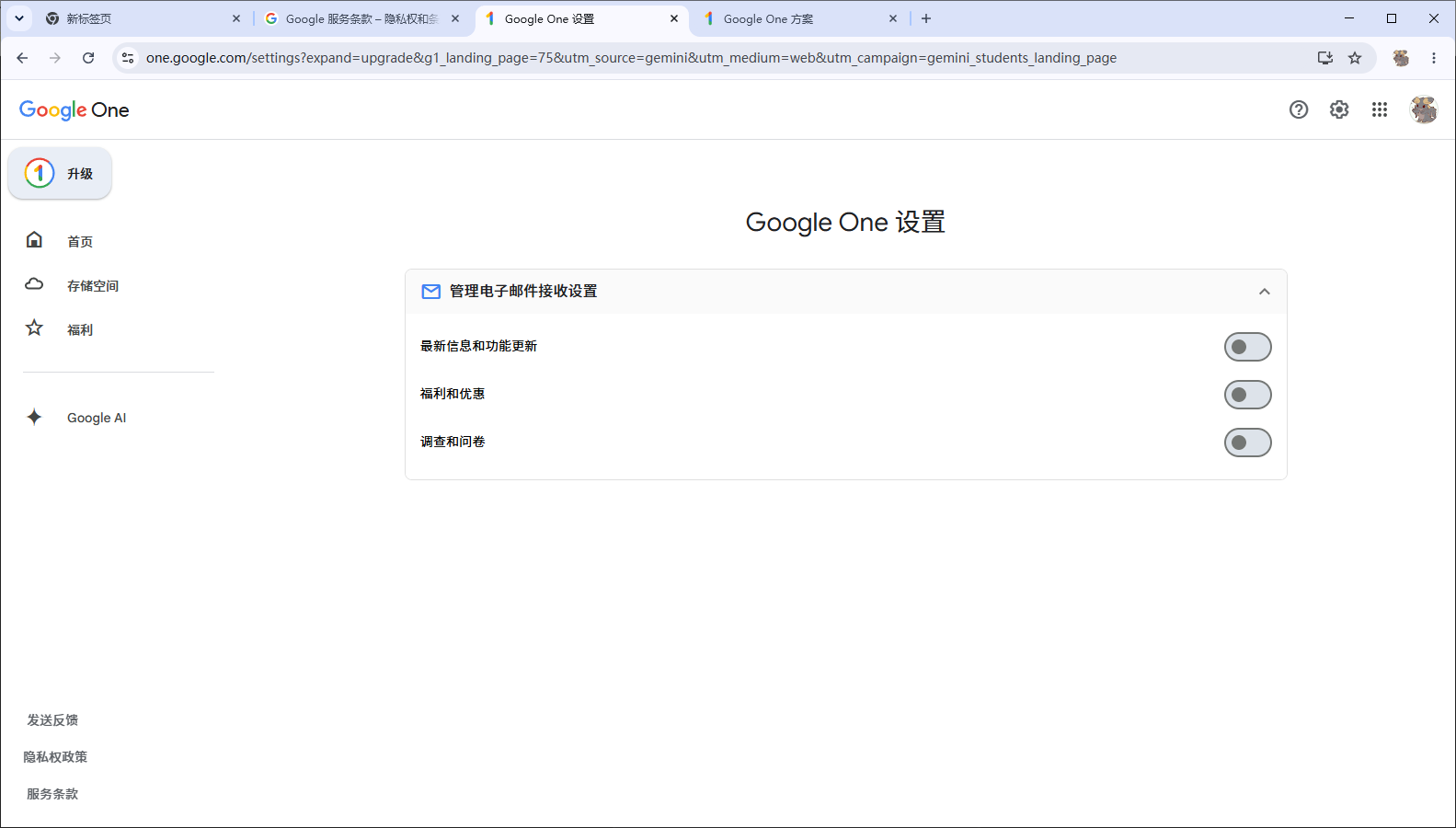Close the Chrome window
The height and width of the screenshot is (828, 1456).
click(x=1434, y=18)
